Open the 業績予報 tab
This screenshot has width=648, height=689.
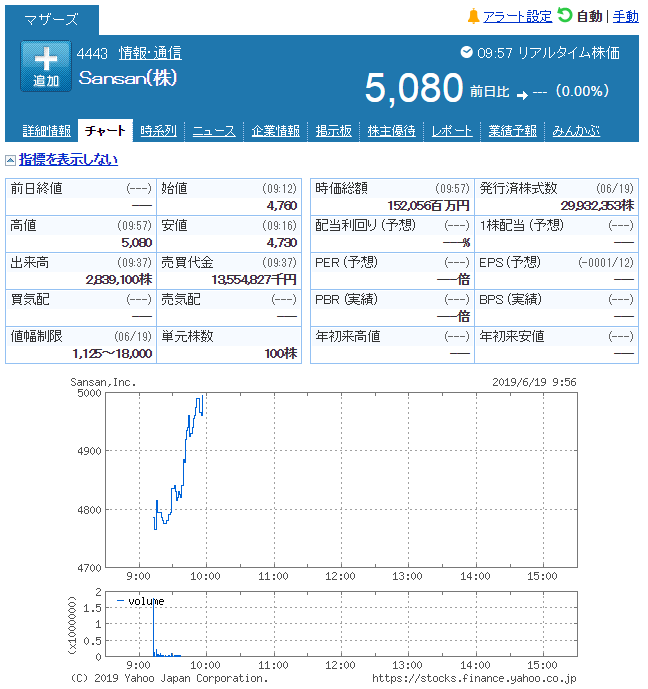512,131
